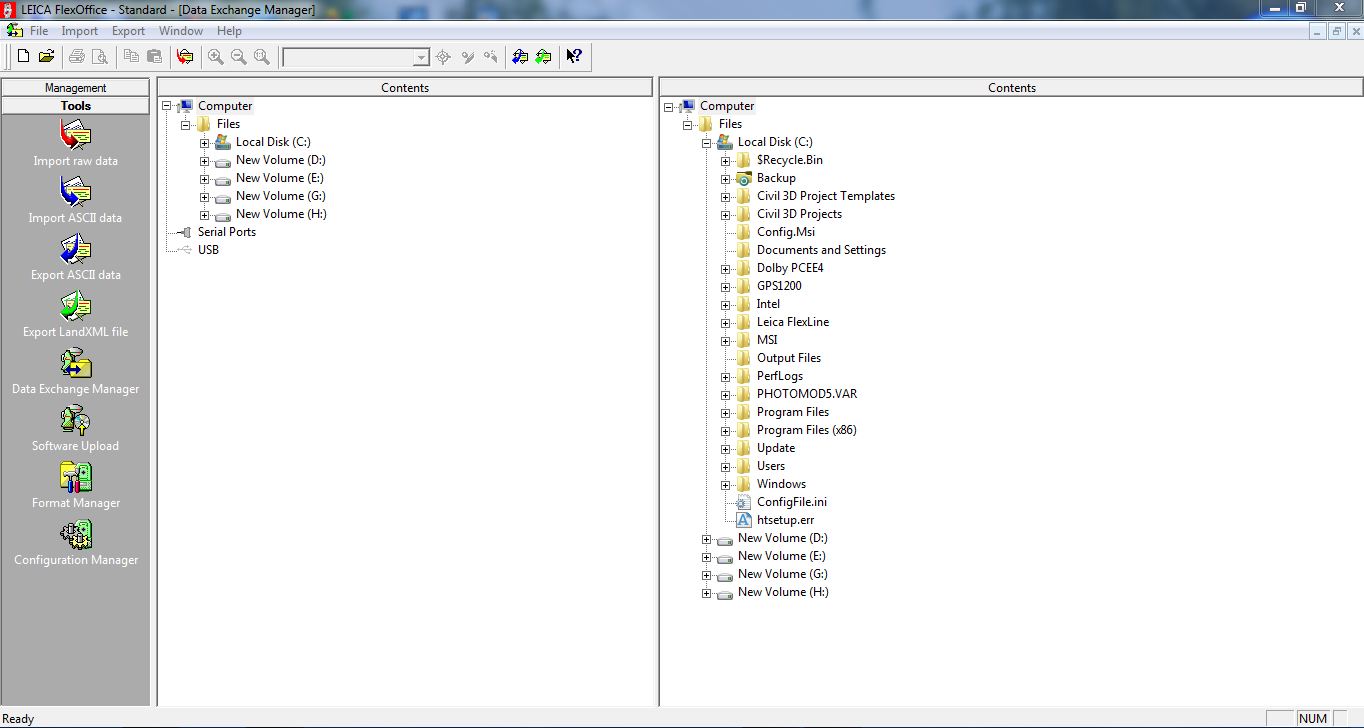Click the Zoom 1:1 magnifier icon
The width and height of the screenshot is (1364, 728).
pyautogui.click(x=261, y=57)
